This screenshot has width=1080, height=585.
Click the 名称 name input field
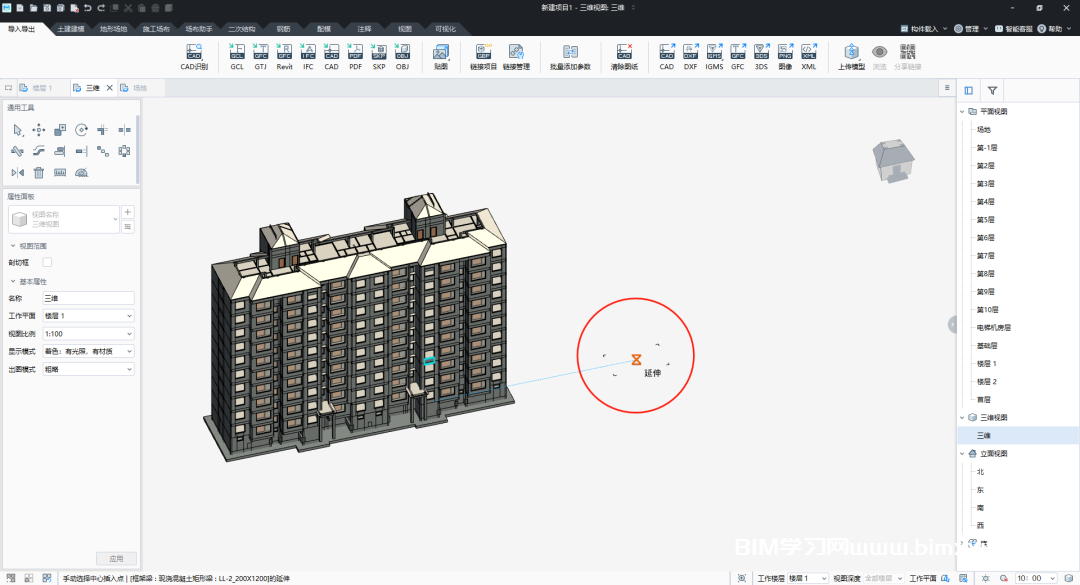88,298
